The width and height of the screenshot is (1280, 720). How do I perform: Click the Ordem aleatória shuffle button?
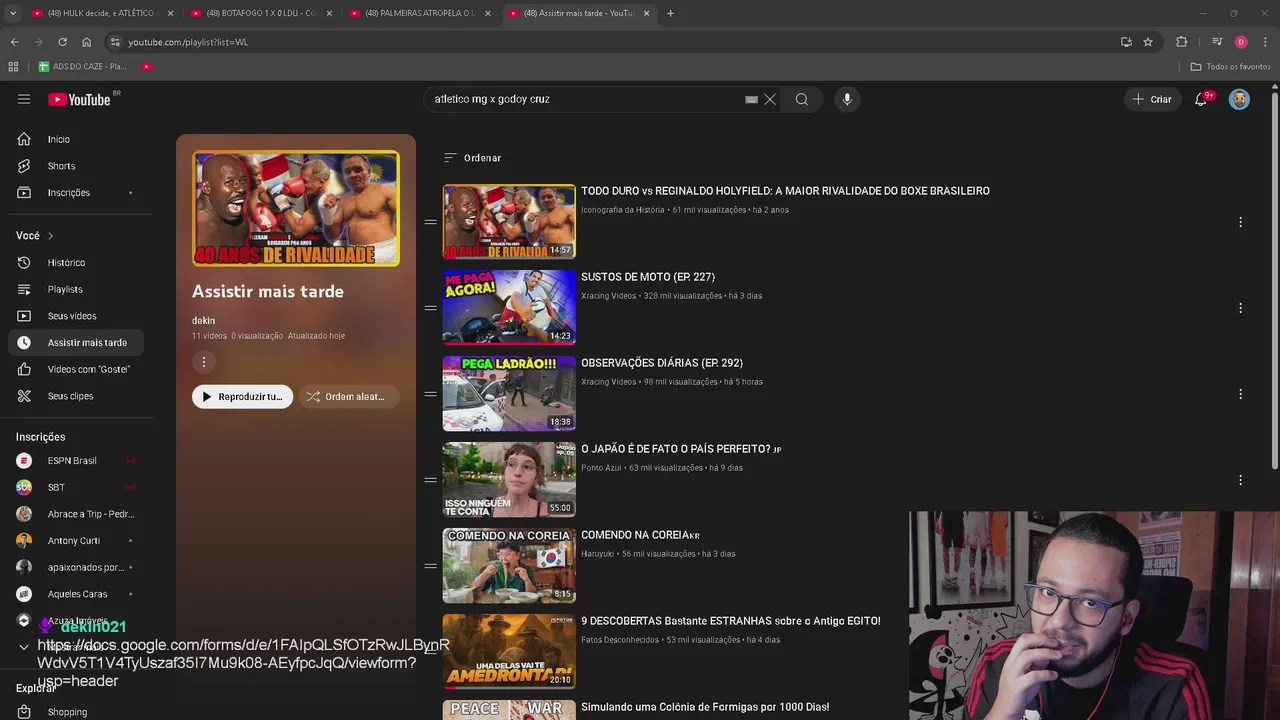(348, 397)
